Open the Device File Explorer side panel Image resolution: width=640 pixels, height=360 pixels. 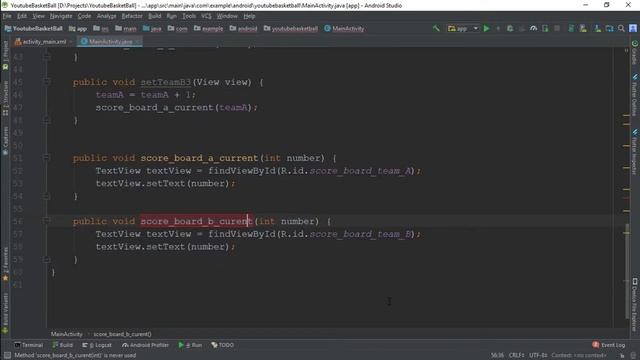coord(635,304)
